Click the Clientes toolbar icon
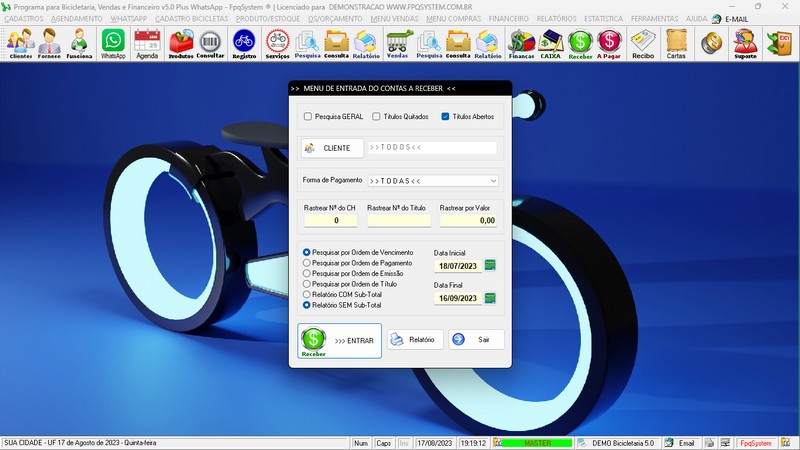Screen dimensions: 800x450 point(20,42)
